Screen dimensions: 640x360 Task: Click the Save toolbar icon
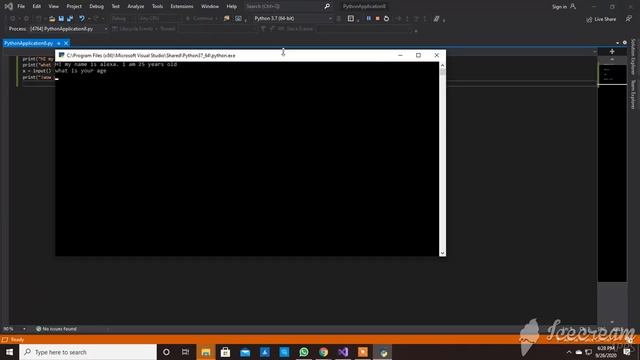[61, 19]
